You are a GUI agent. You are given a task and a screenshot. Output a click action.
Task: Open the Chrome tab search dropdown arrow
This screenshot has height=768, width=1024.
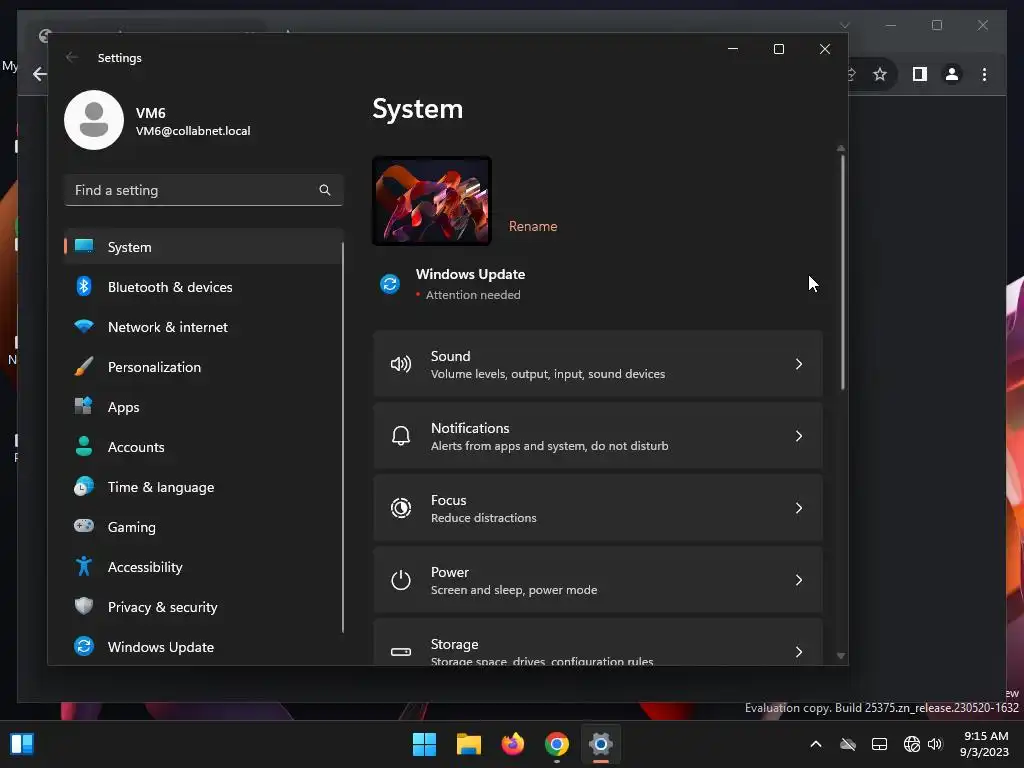tap(844, 25)
